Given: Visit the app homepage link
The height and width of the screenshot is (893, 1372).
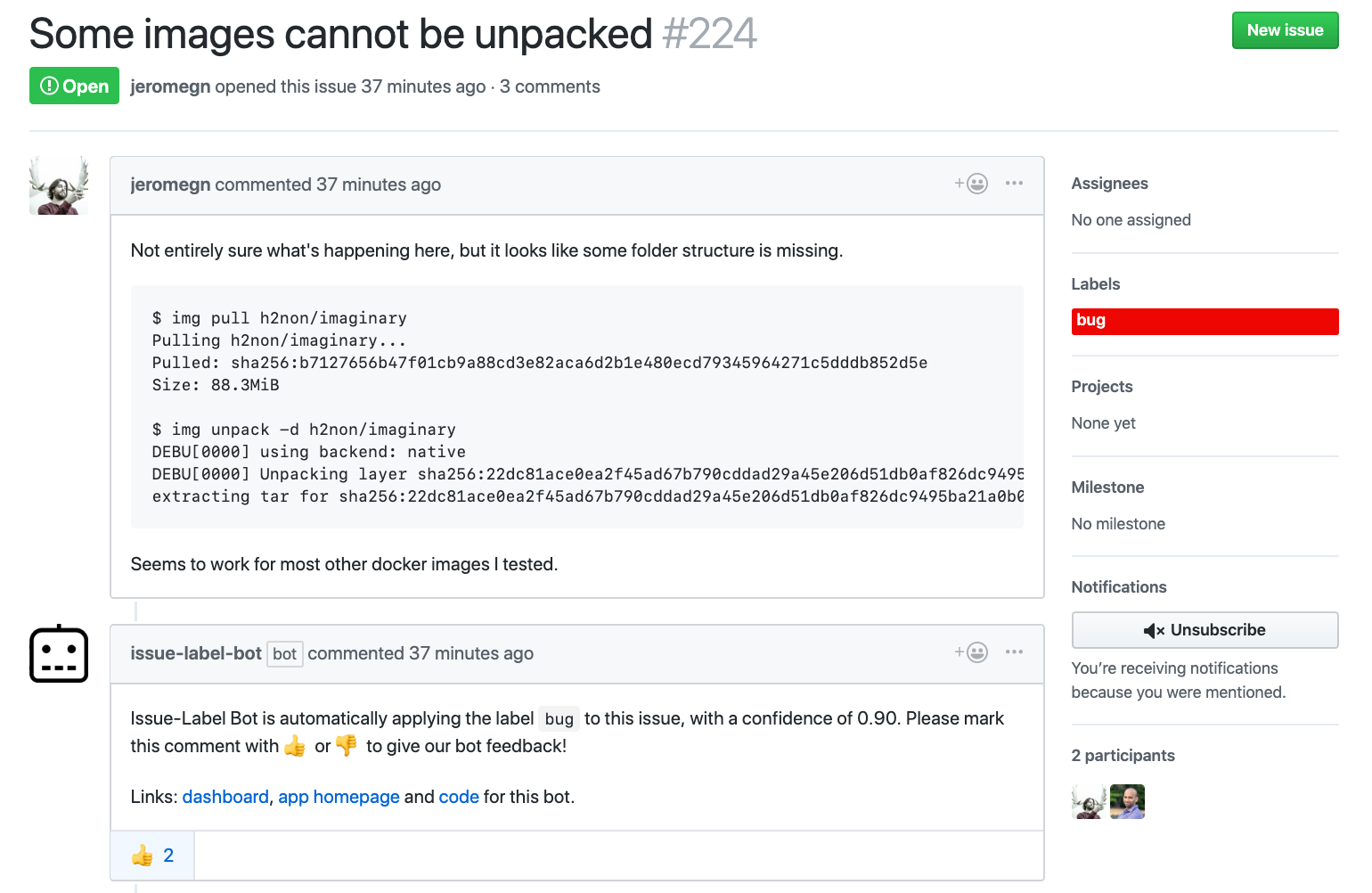Looking at the screenshot, I should pyautogui.click(x=339, y=797).
